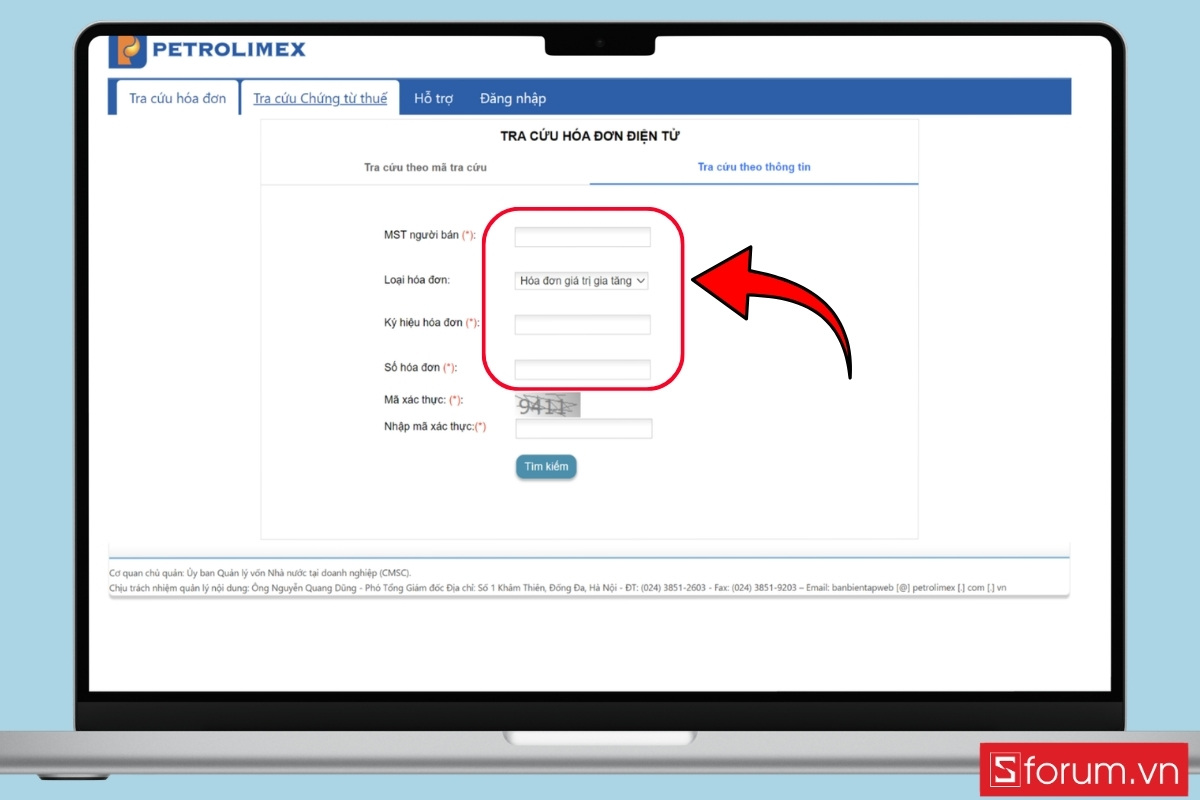Switch to Tra cứu theo mã tra cứu
The height and width of the screenshot is (800, 1200).
click(425, 167)
